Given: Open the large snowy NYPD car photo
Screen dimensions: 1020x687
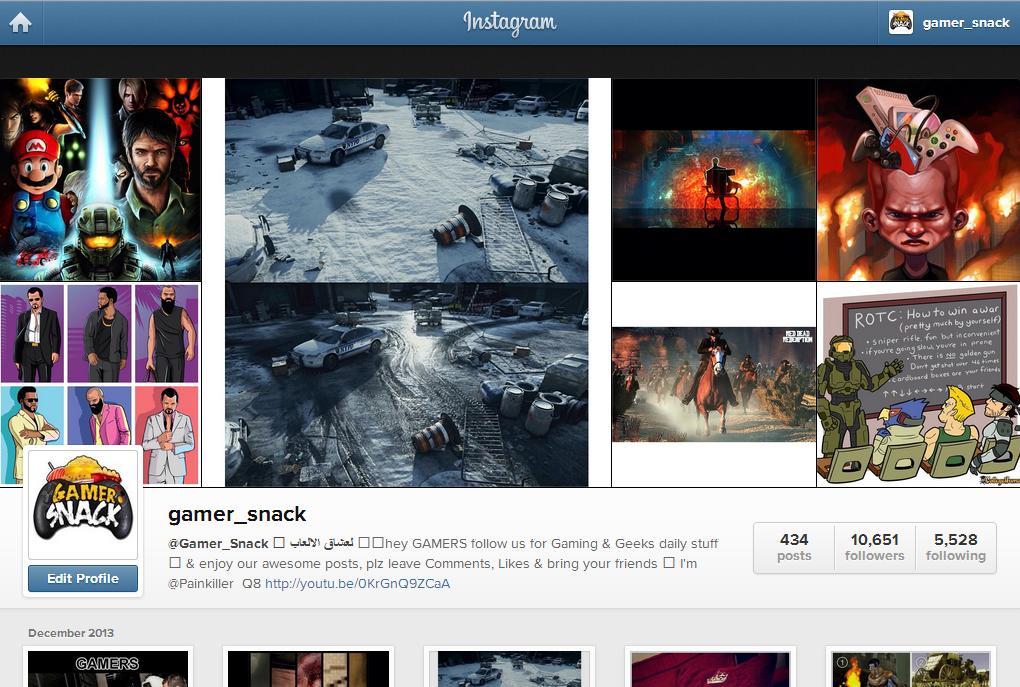Looking at the screenshot, I should click(x=407, y=282).
